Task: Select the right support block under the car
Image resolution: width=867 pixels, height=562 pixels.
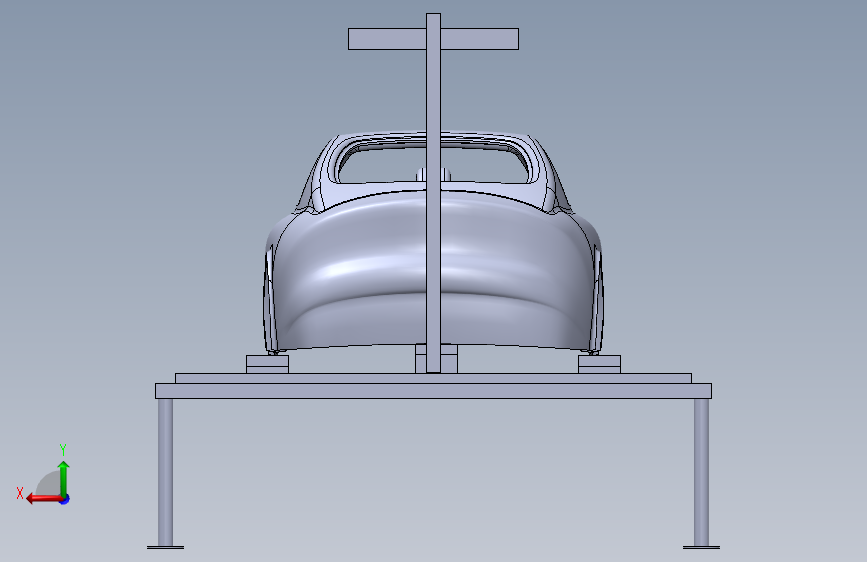Action: click(599, 365)
